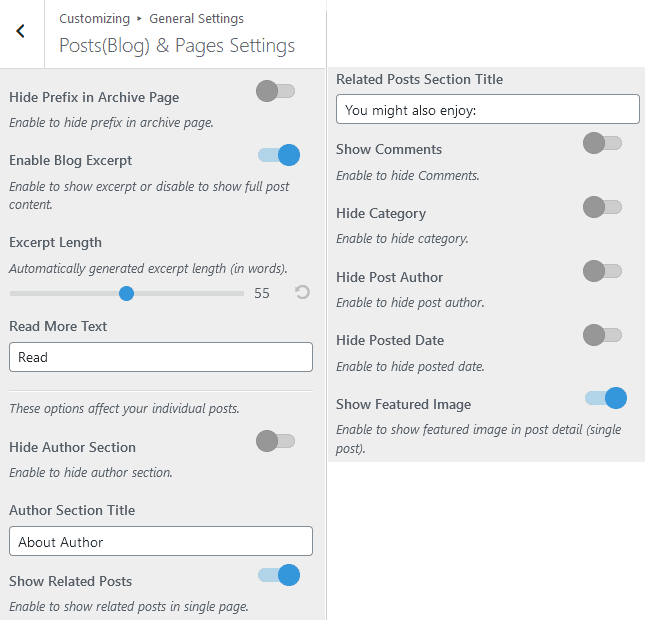Enable the Hide Post Author switch
645x620 pixels.
pos(603,271)
